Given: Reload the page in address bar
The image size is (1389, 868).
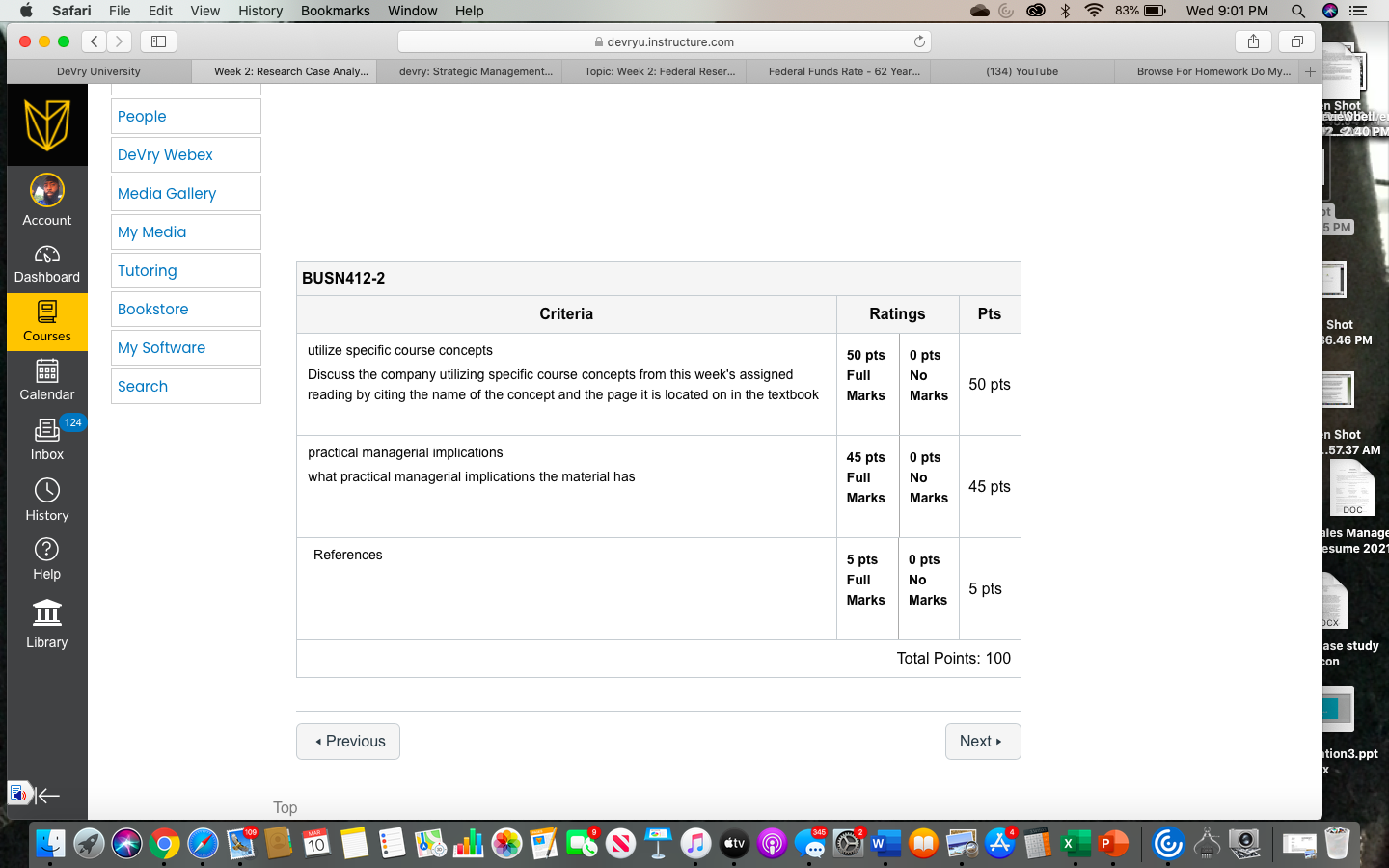Looking at the screenshot, I should [x=919, y=41].
